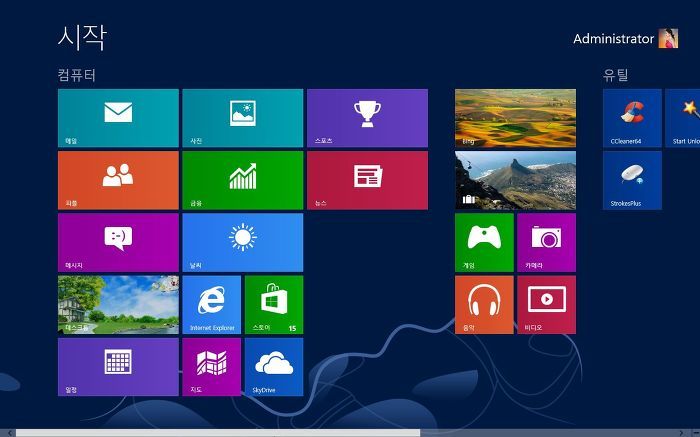Launch CCleaner64 tile
The height and width of the screenshot is (437, 700).
click(x=632, y=118)
